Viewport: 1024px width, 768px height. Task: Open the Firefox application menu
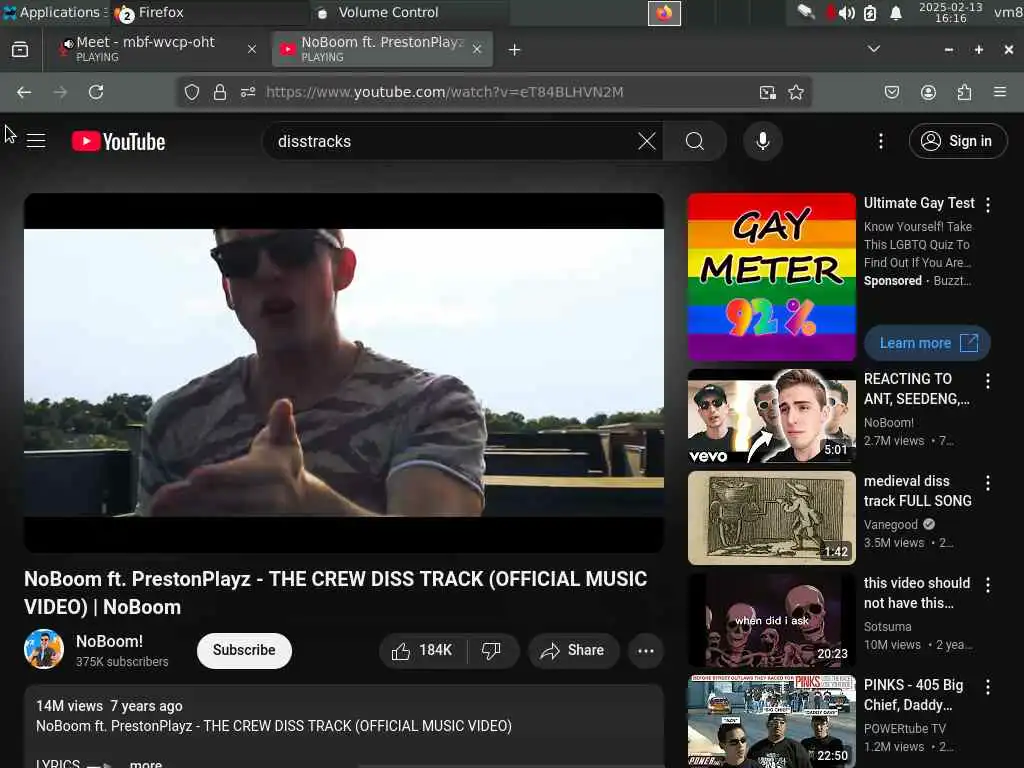[1000, 92]
